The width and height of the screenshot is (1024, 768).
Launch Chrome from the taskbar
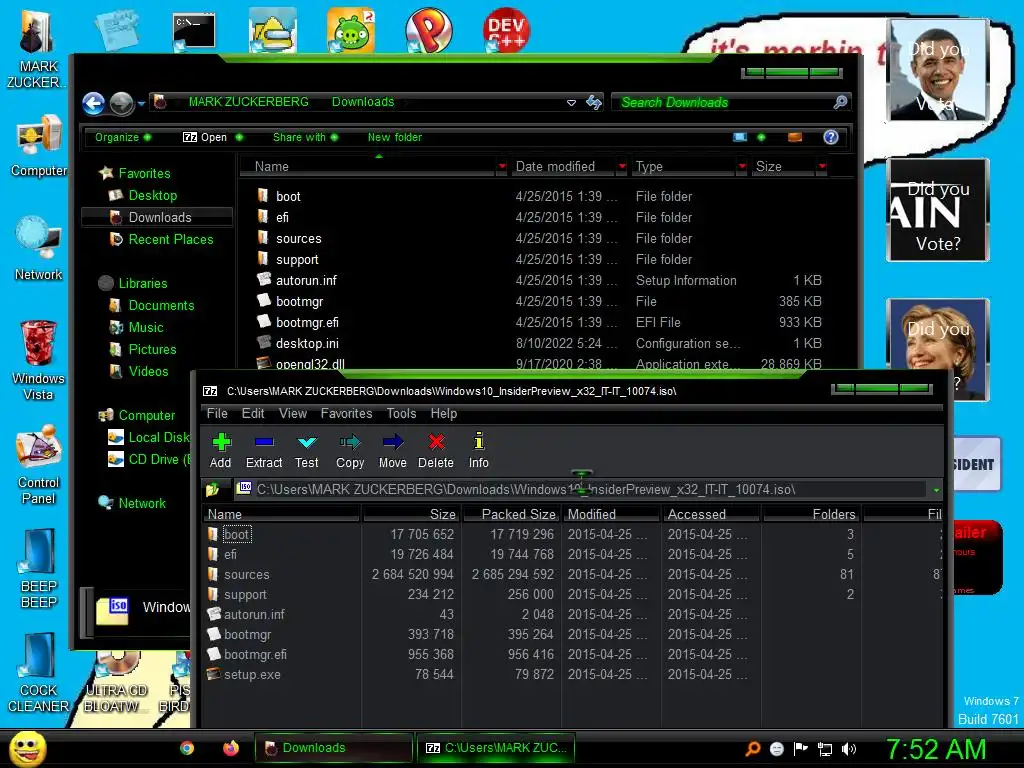point(187,748)
